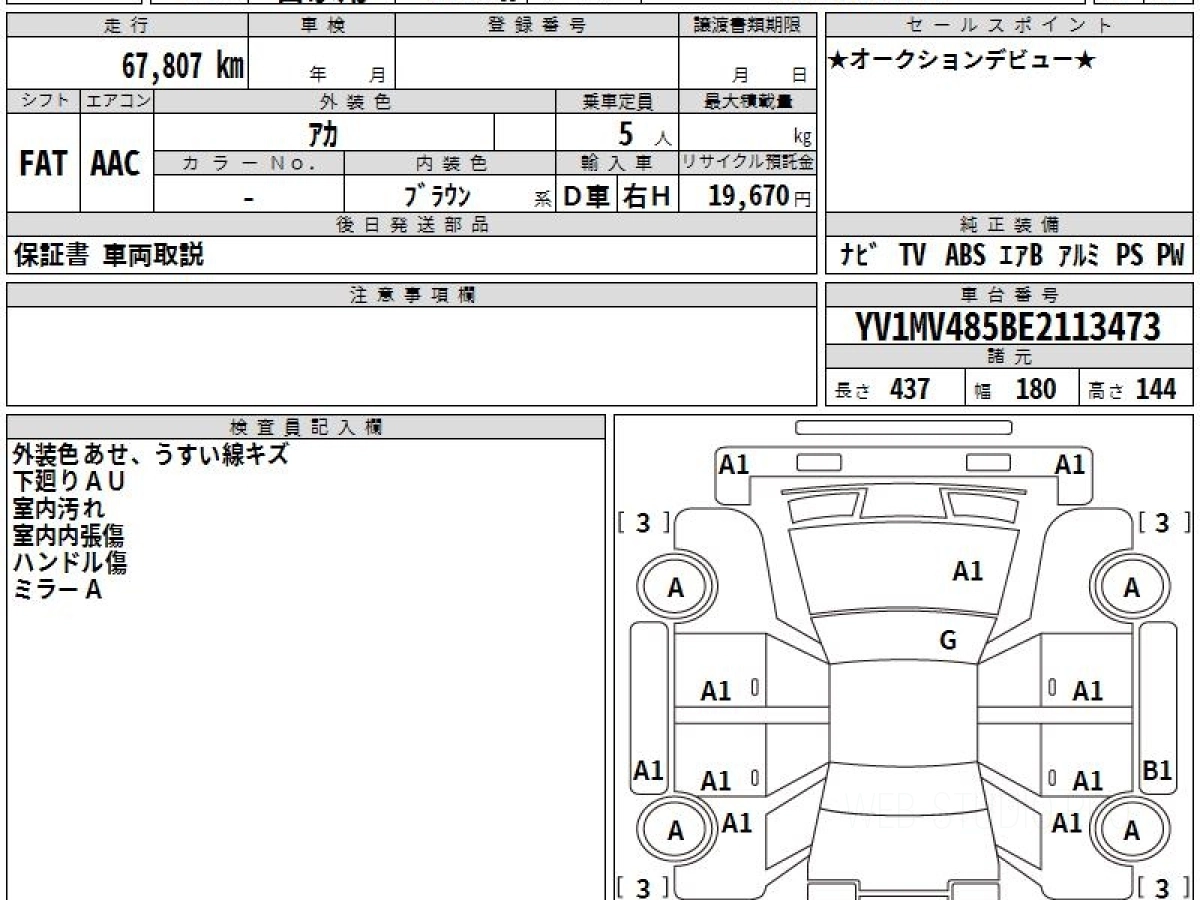The width and height of the screenshot is (1200, 900).
Task: Click the PS equipment label
Action: 1130,255
